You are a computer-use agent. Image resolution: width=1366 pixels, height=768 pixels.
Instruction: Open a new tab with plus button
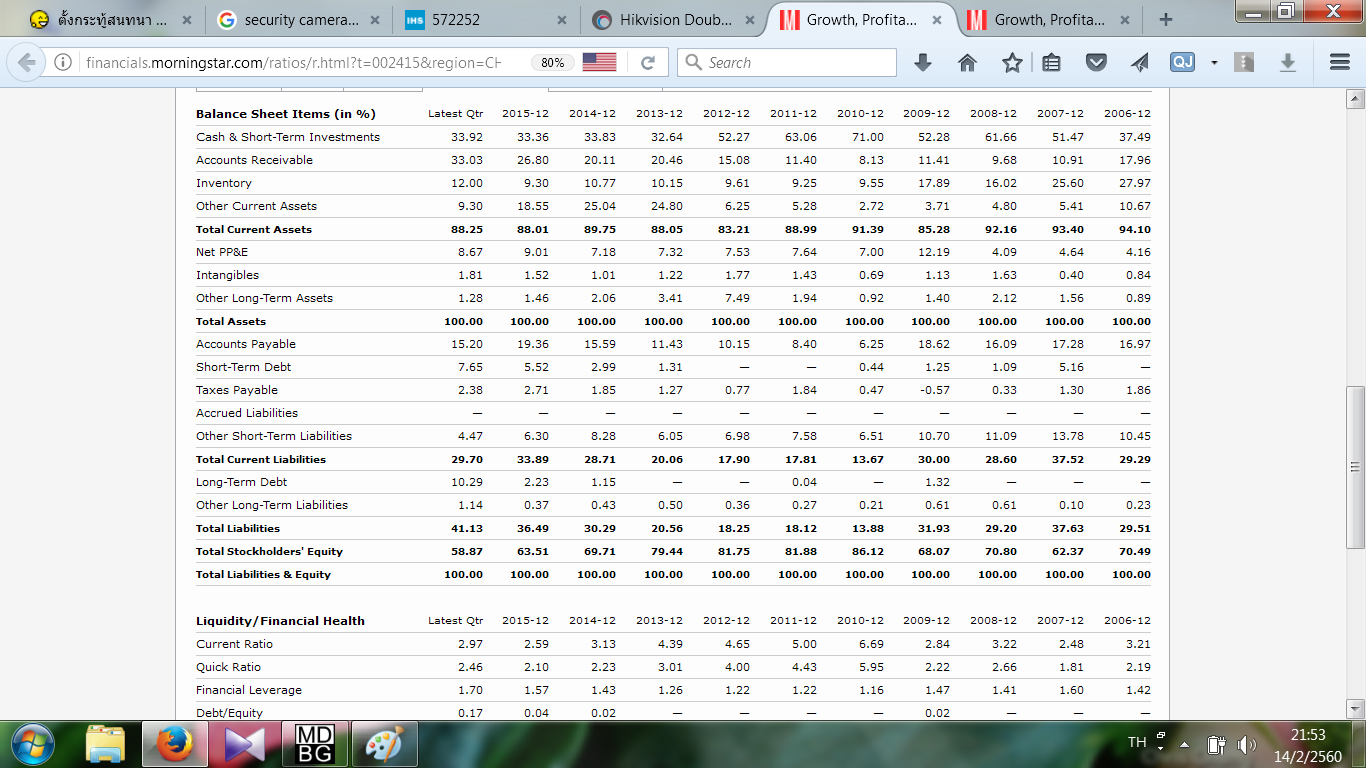(x=1165, y=20)
